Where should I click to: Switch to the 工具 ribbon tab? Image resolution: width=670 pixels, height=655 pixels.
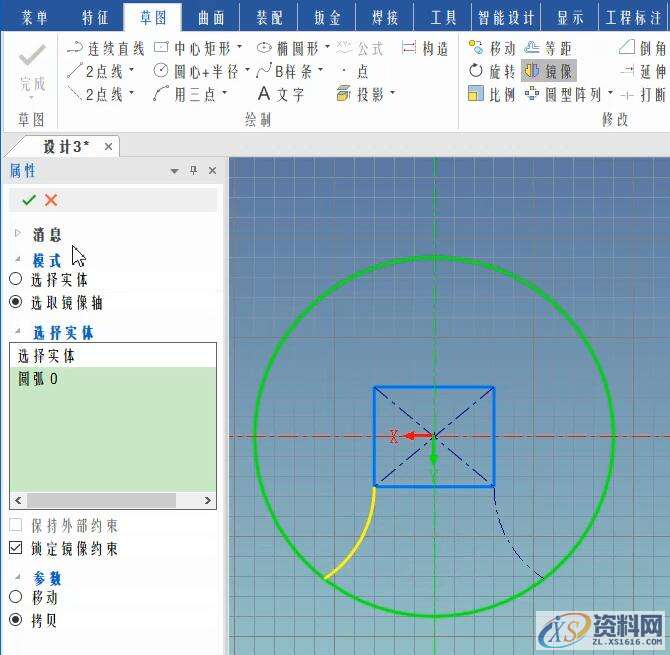pos(443,18)
